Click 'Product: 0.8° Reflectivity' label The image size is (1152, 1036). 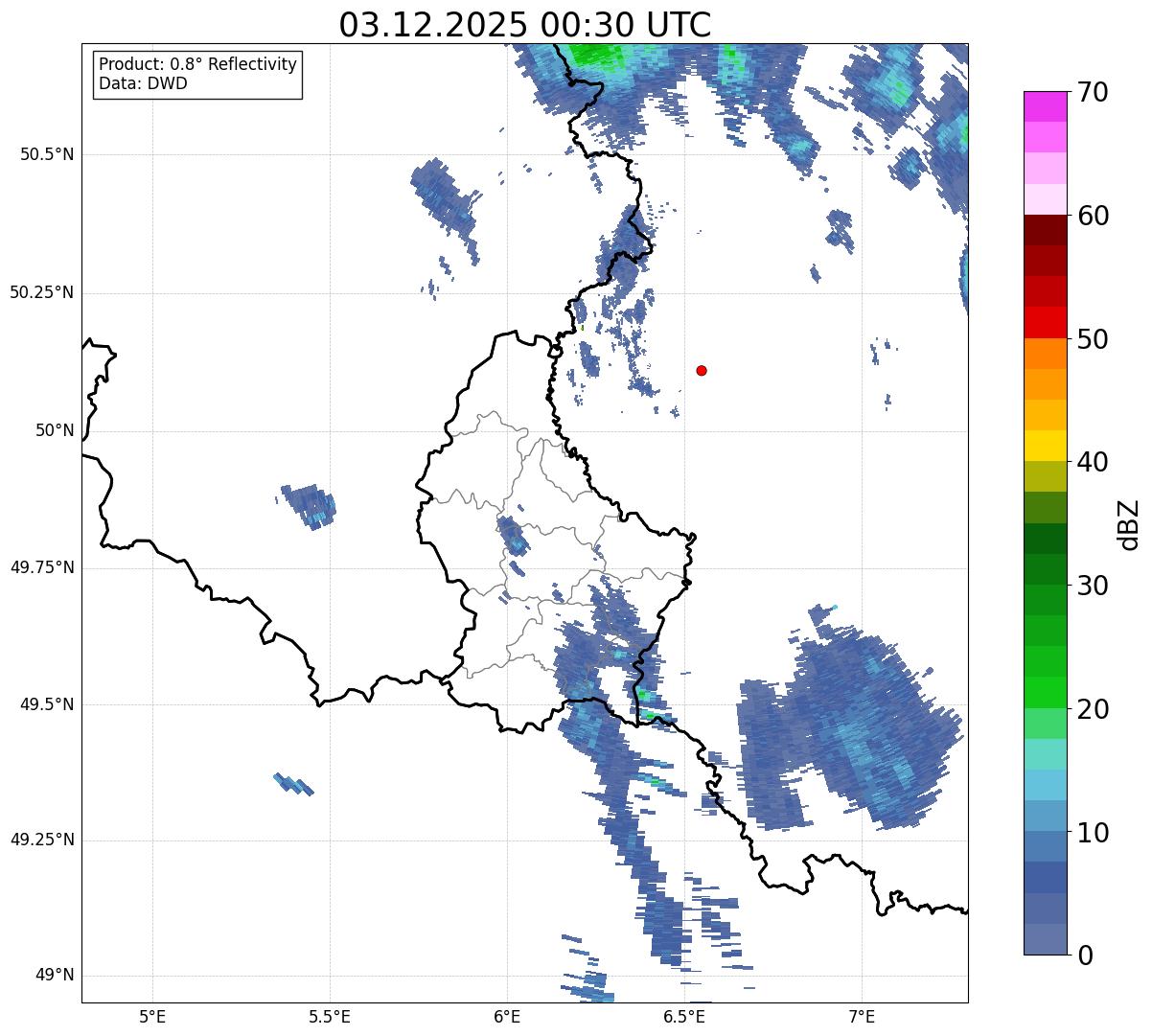tap(198, 64)
